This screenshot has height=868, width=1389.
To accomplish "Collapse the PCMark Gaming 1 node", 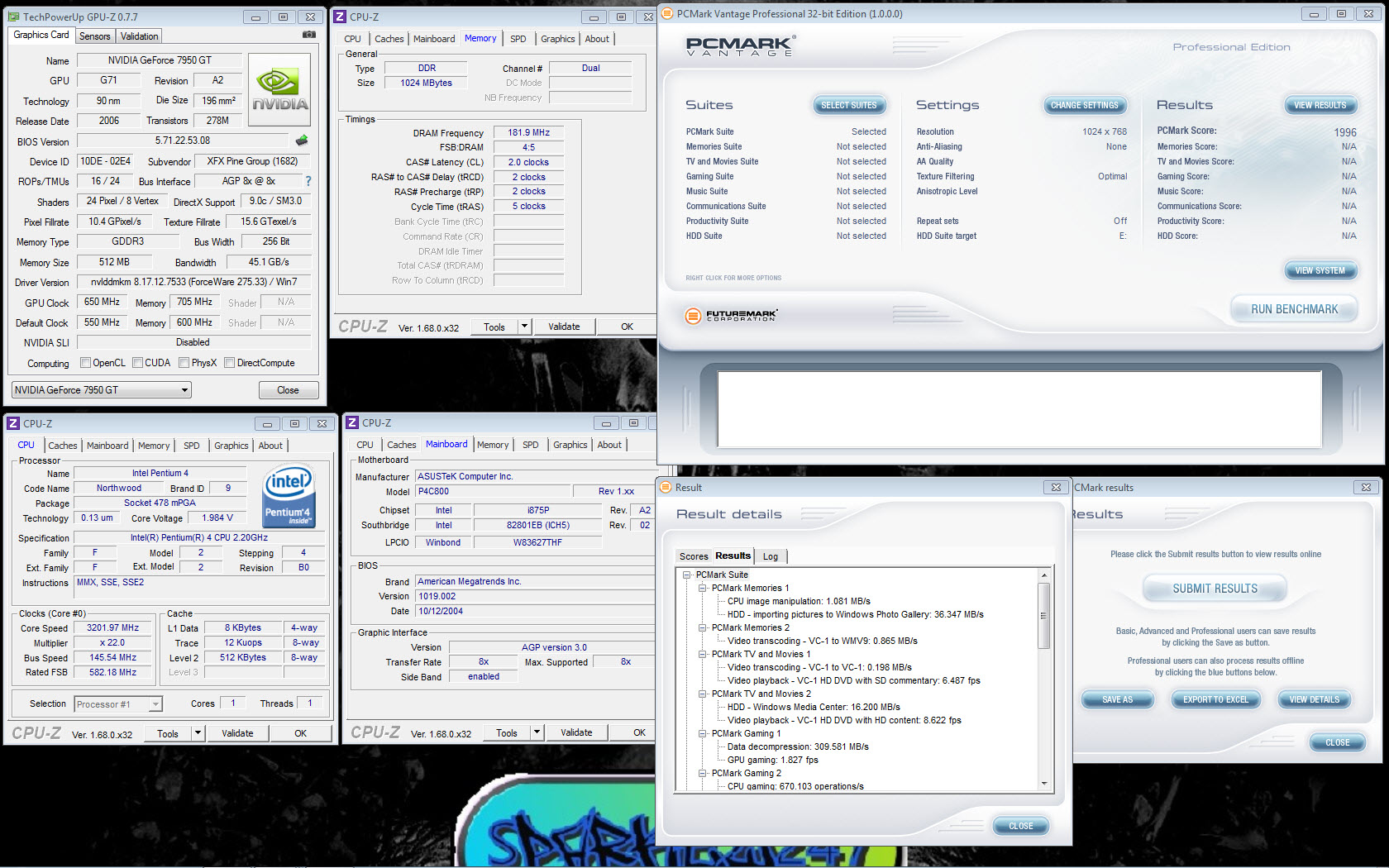I will [702, 733].
